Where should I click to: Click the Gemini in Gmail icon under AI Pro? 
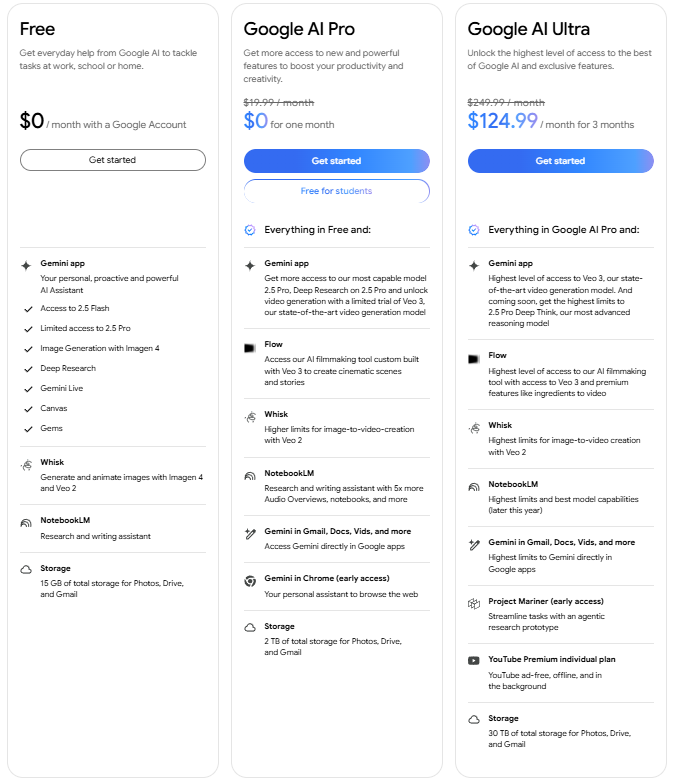[x=250, y=532]
